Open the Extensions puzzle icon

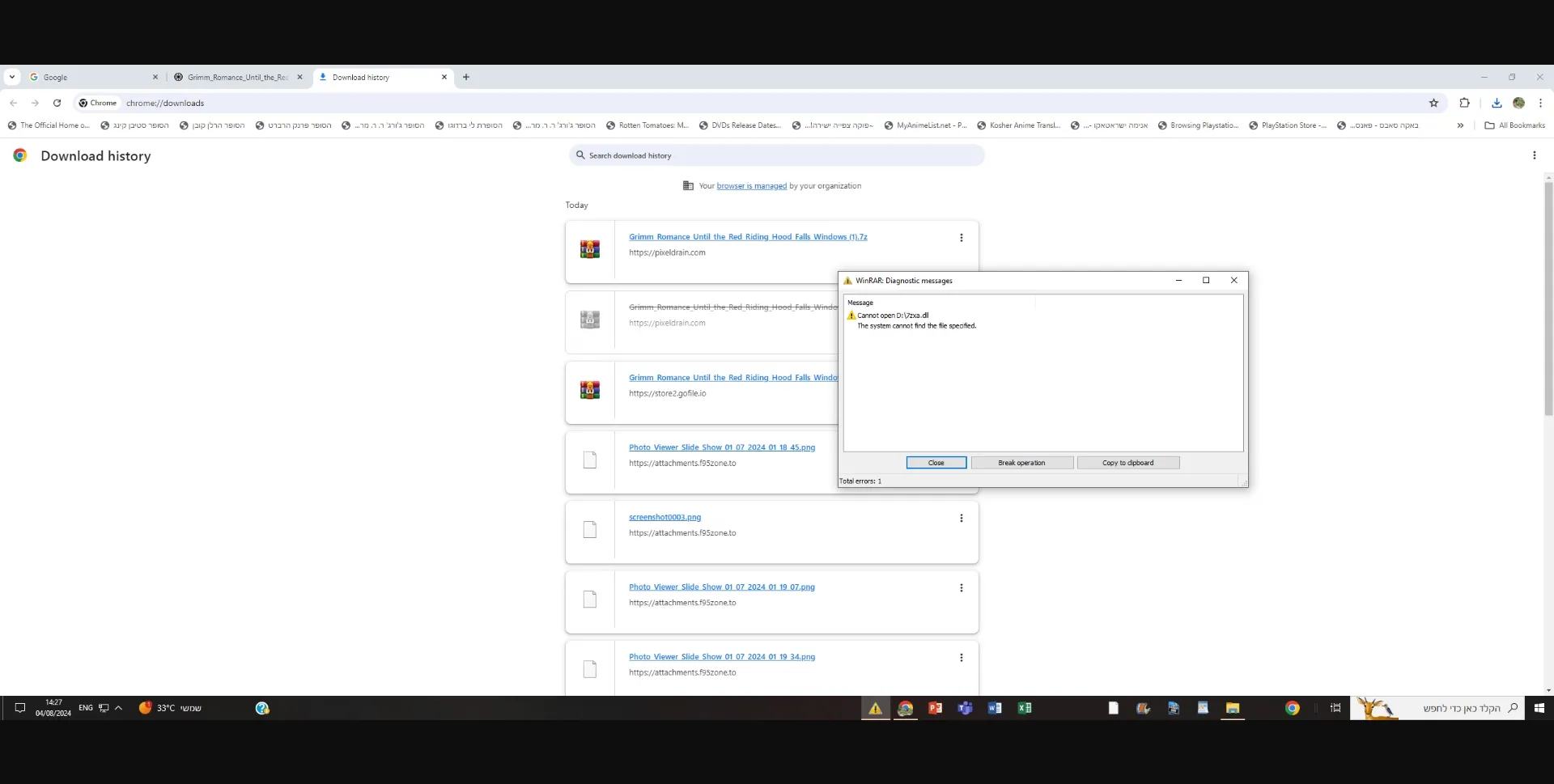(1464, 103)
